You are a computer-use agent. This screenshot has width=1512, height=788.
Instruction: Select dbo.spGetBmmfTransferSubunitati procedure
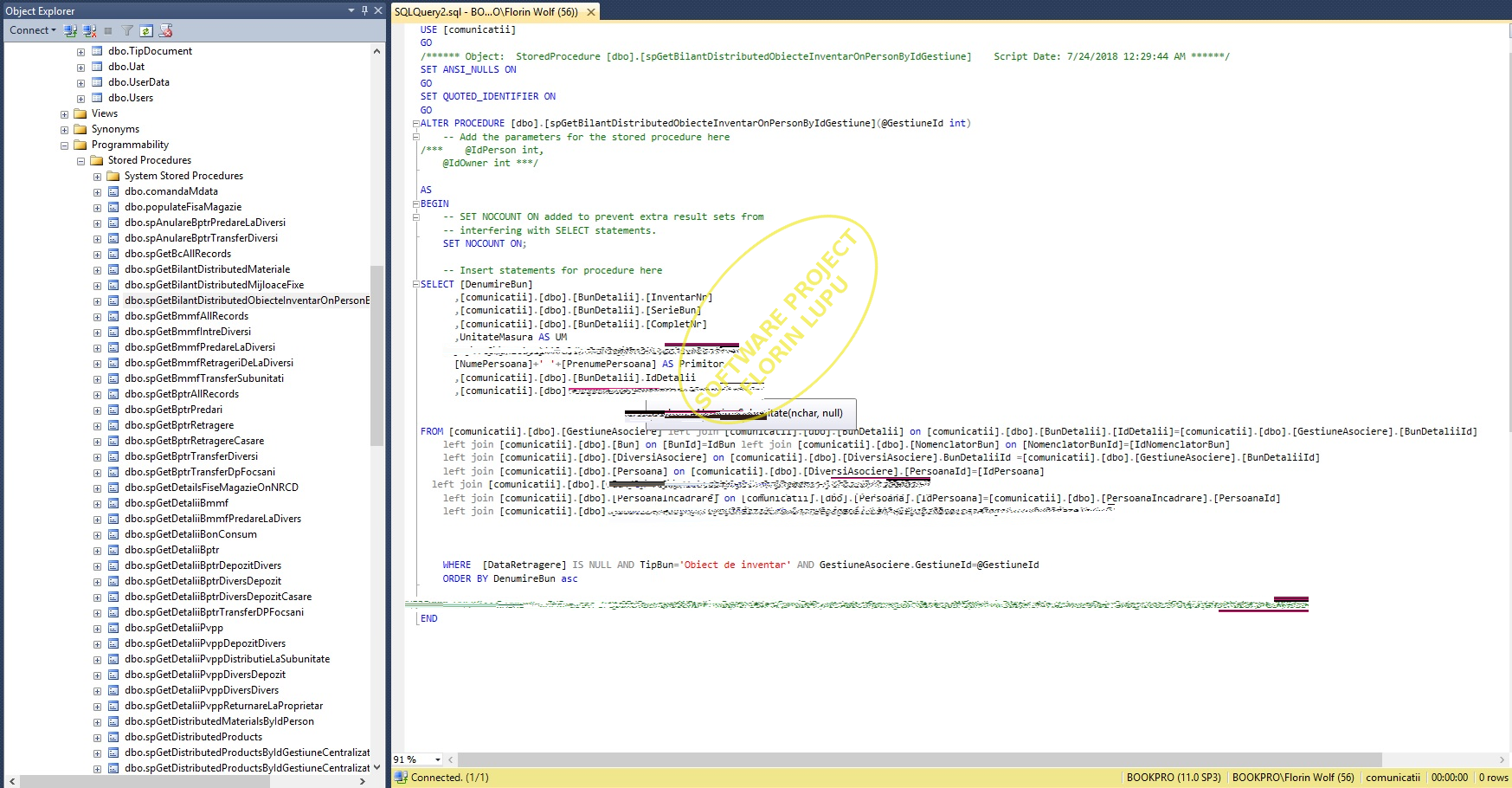tap(203, 378)
